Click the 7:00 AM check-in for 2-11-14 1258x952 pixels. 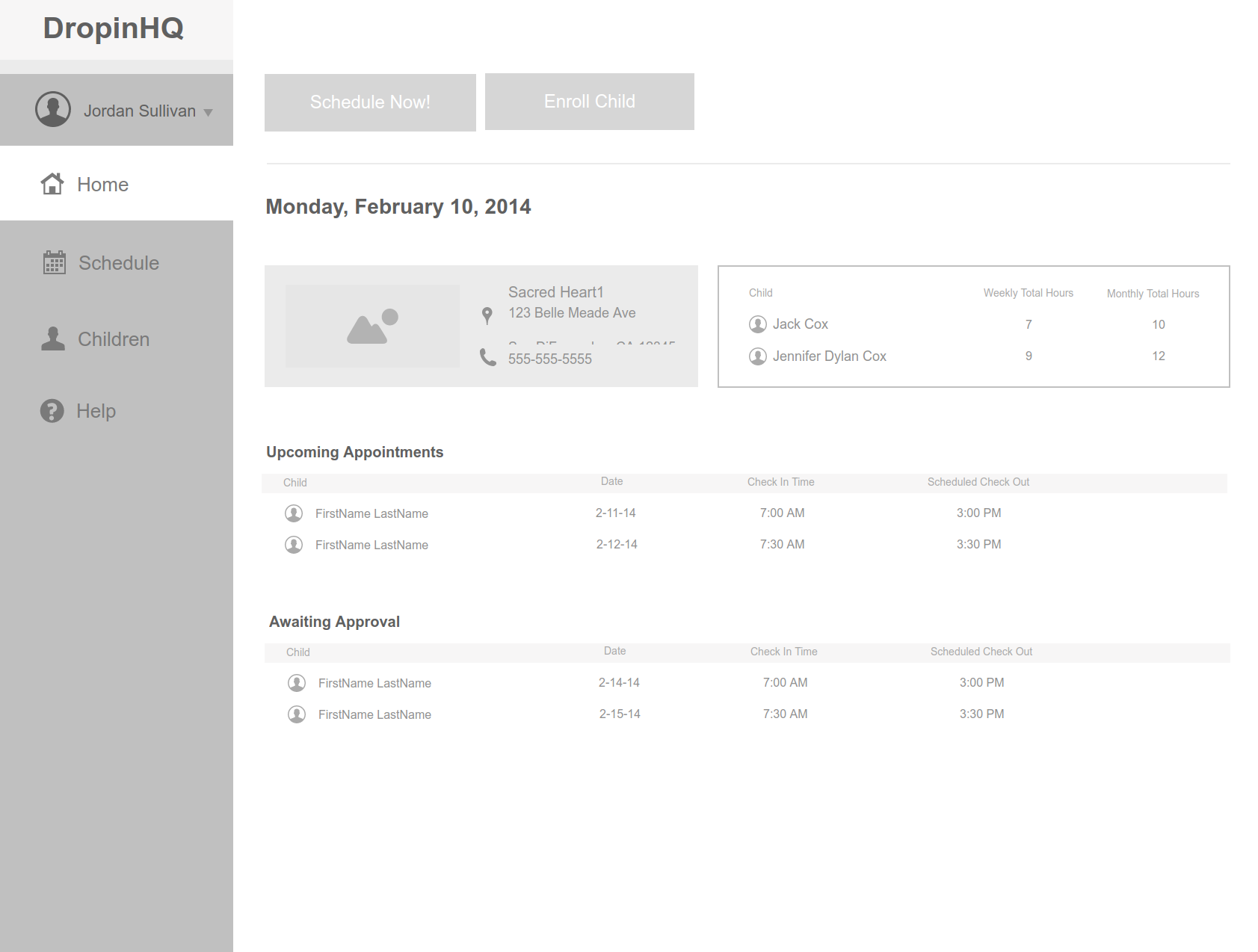point(783,513)
